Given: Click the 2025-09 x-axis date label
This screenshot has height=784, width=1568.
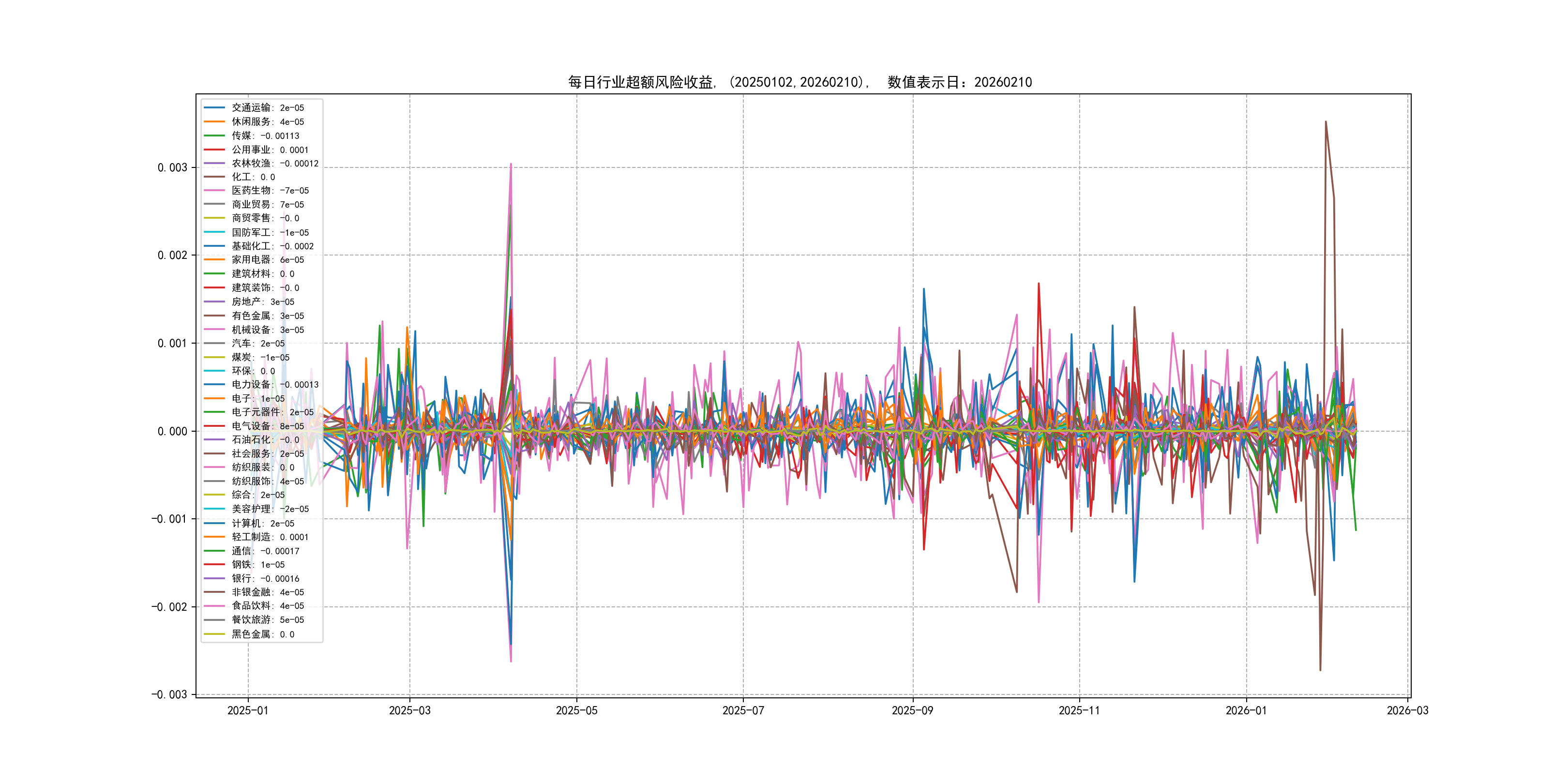Looking at the screenshot, I should click(912, 711).
